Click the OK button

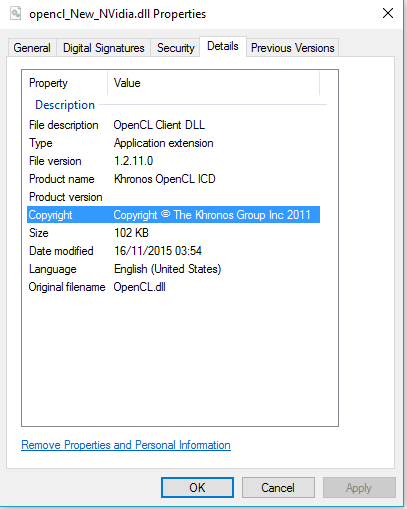[x=197, y=487]
